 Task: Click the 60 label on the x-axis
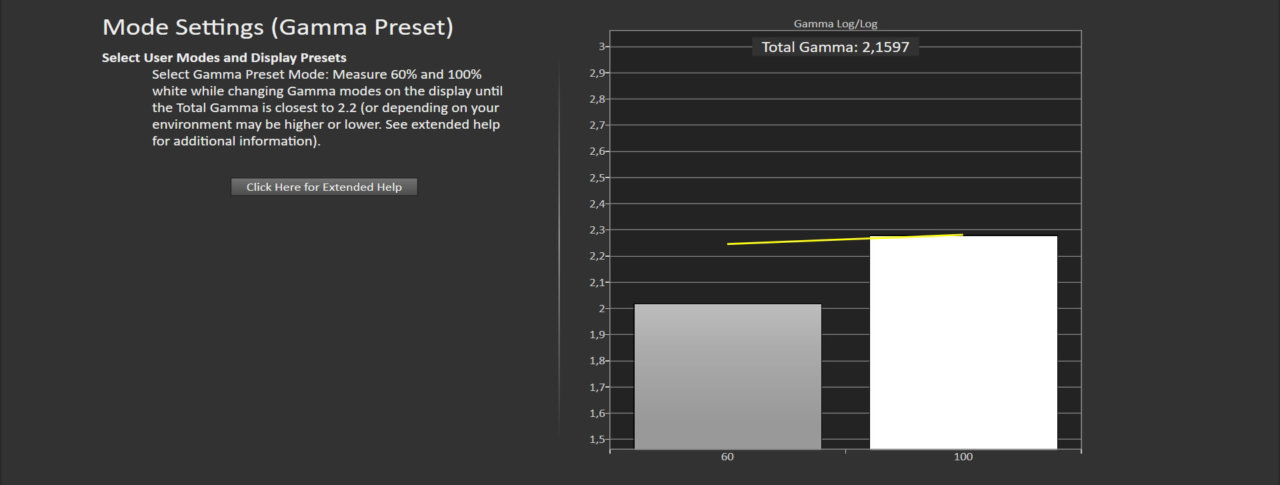[x=727, y=457]
